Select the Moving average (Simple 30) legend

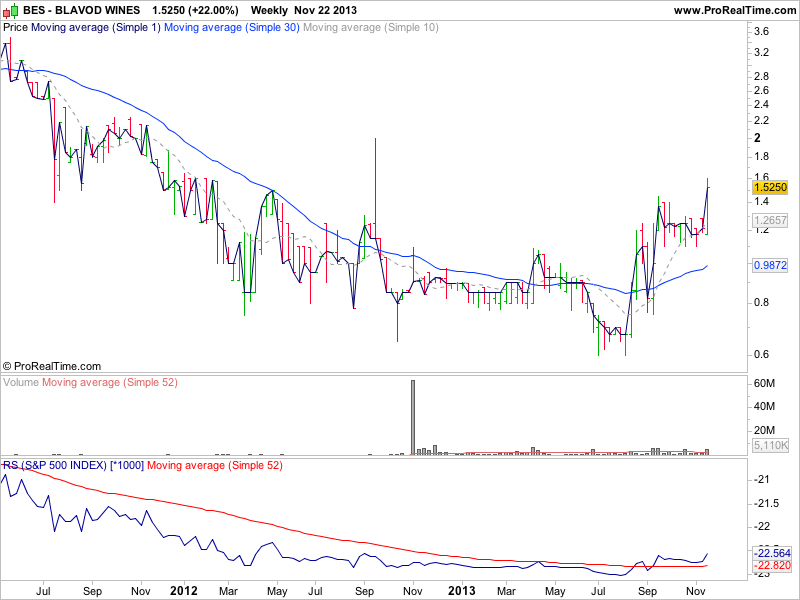point(232,28)
